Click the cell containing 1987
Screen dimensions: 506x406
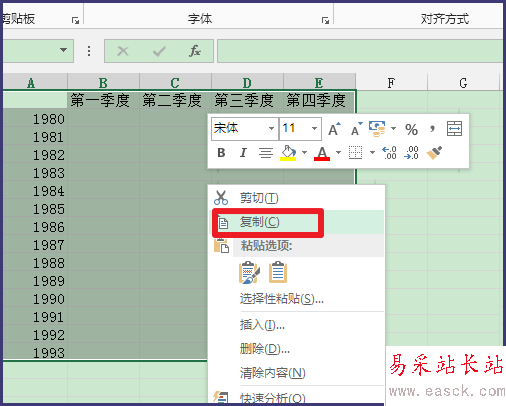(35, 245)
